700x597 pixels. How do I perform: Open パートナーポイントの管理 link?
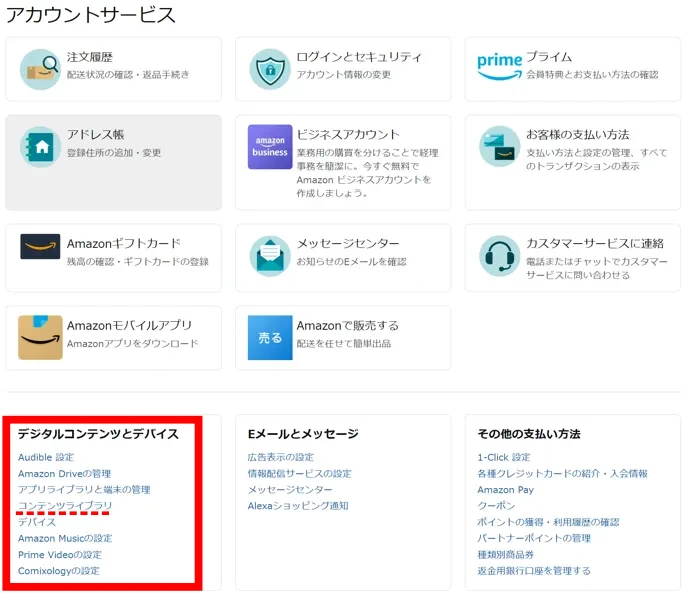click(x=534, y=538)
